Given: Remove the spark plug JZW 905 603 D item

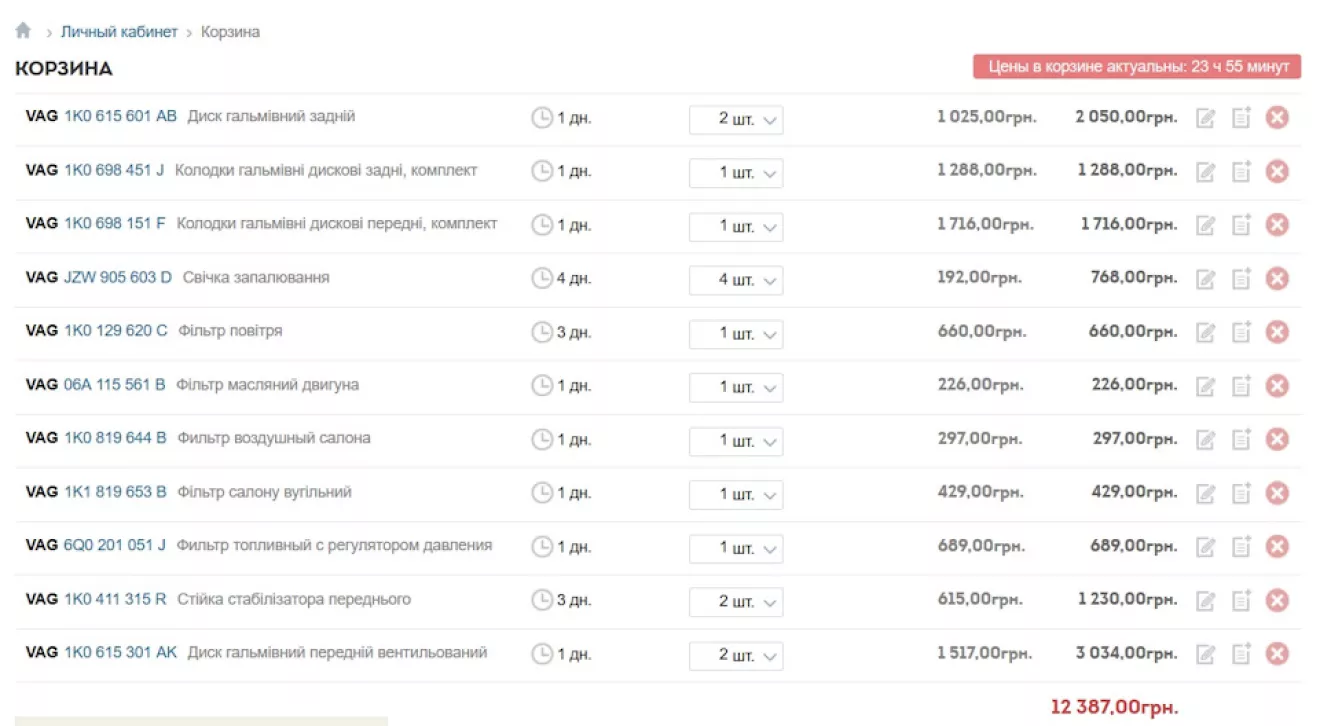Looking at the screenshot, I should point(1277,279).
